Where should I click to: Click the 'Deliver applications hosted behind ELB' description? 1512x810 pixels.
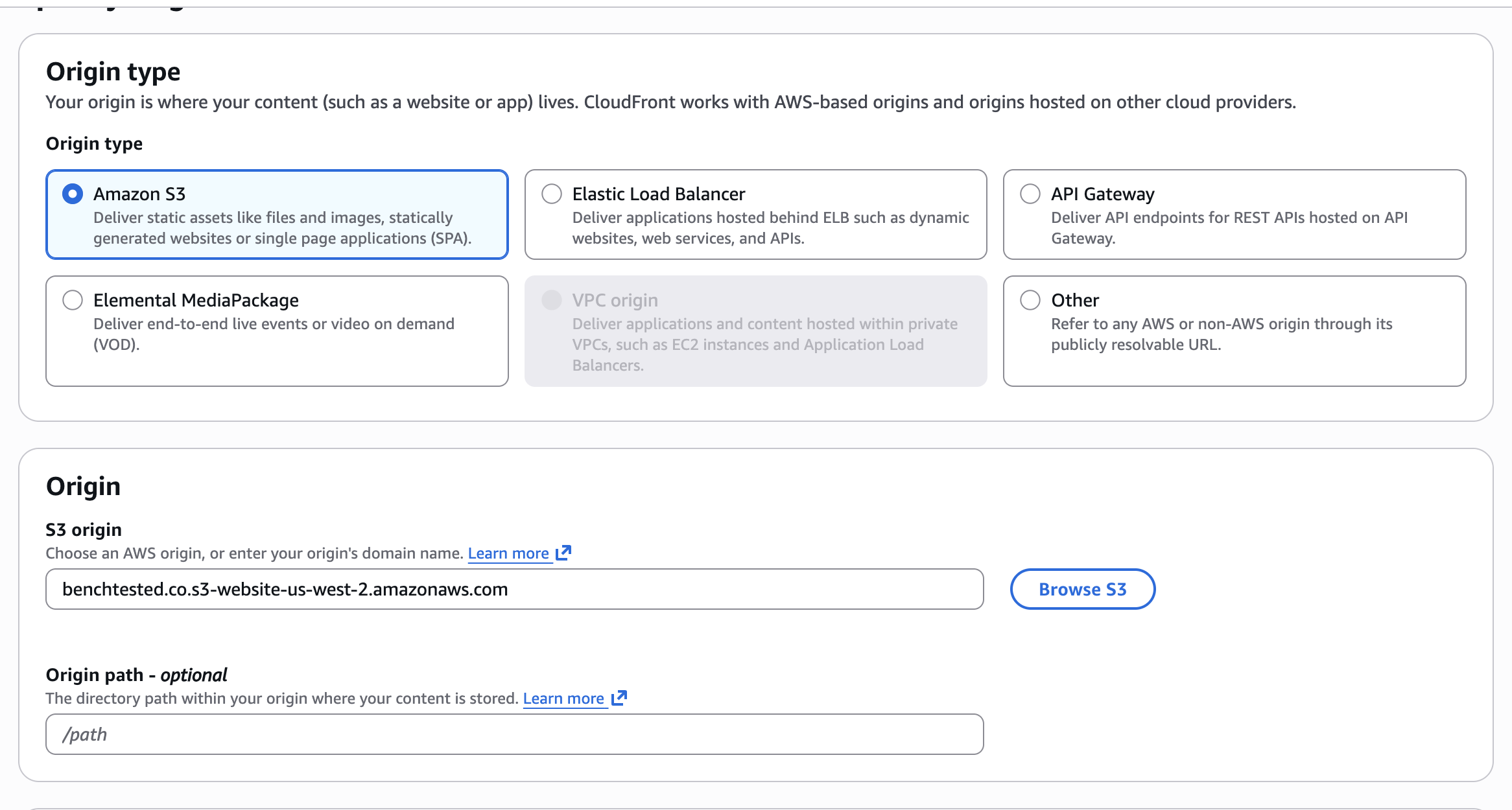771,228
